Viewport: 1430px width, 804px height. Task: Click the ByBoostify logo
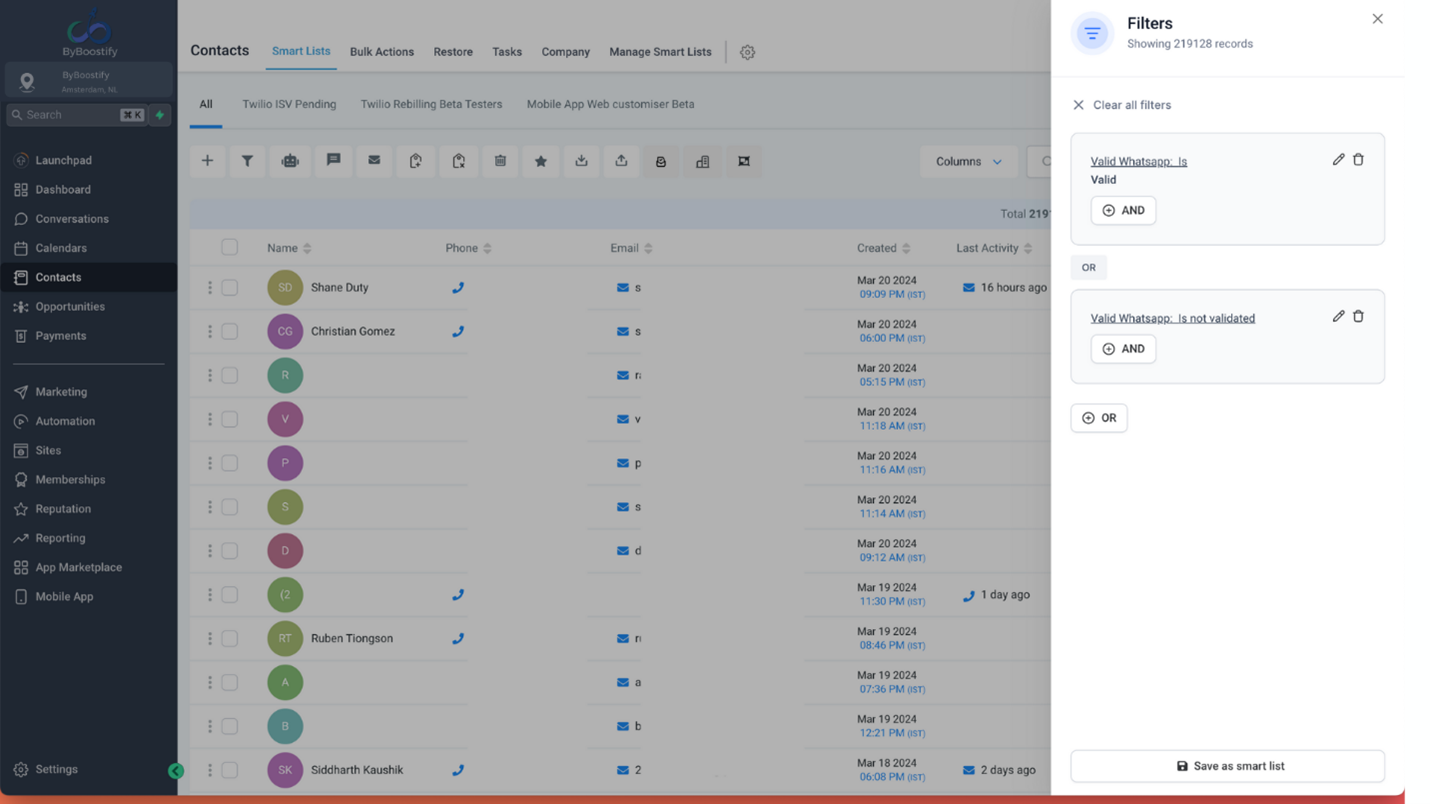click(x=89, y=32)
